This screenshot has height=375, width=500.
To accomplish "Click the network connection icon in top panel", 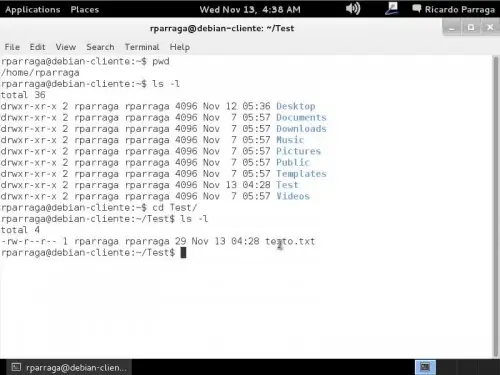I will coord(392,9).
